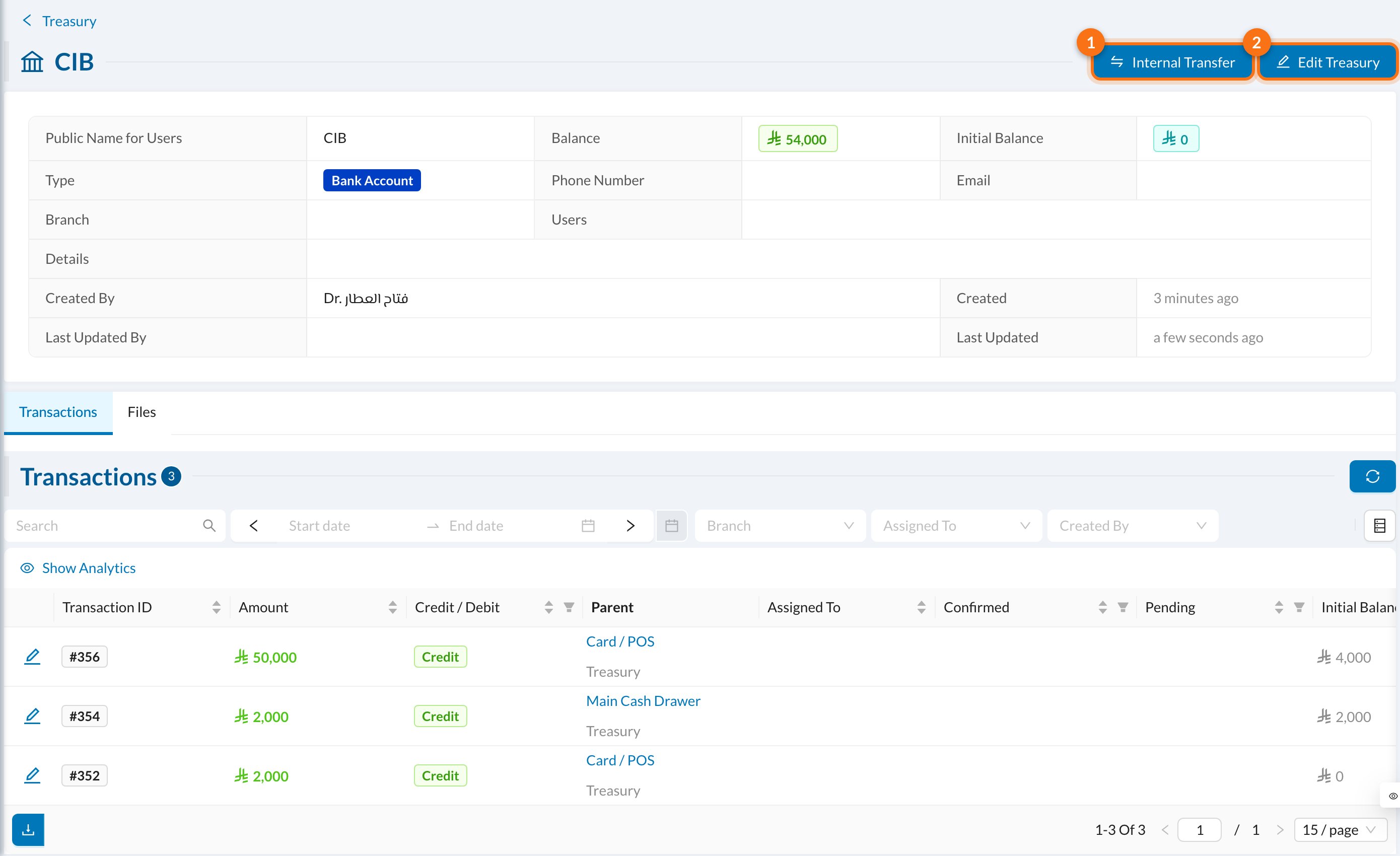Screen dimensions: 1400x856
Task: Open the table column settings icon
Action: (1379, 525)
